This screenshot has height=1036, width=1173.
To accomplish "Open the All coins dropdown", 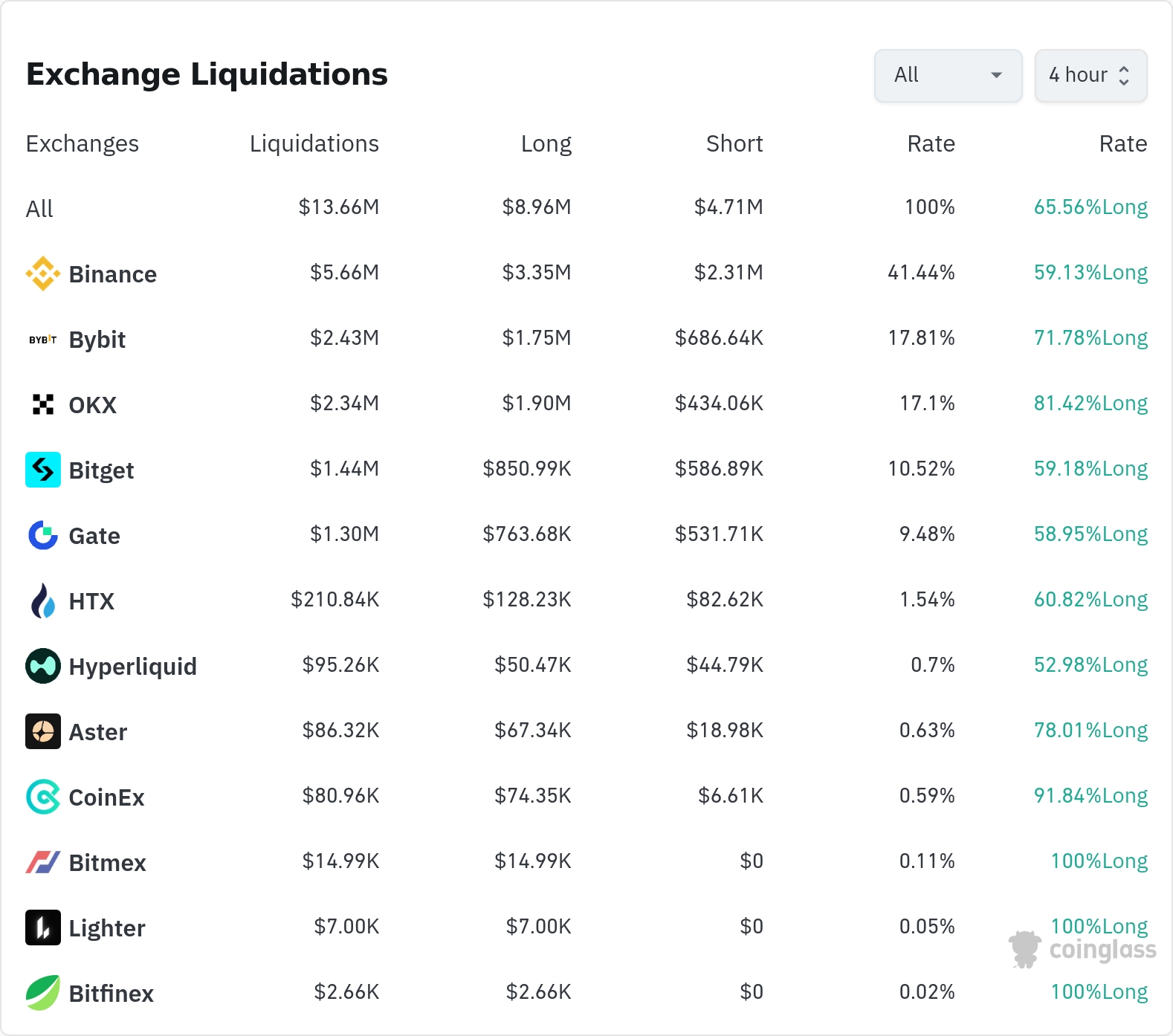I will [x=947, y=75].
